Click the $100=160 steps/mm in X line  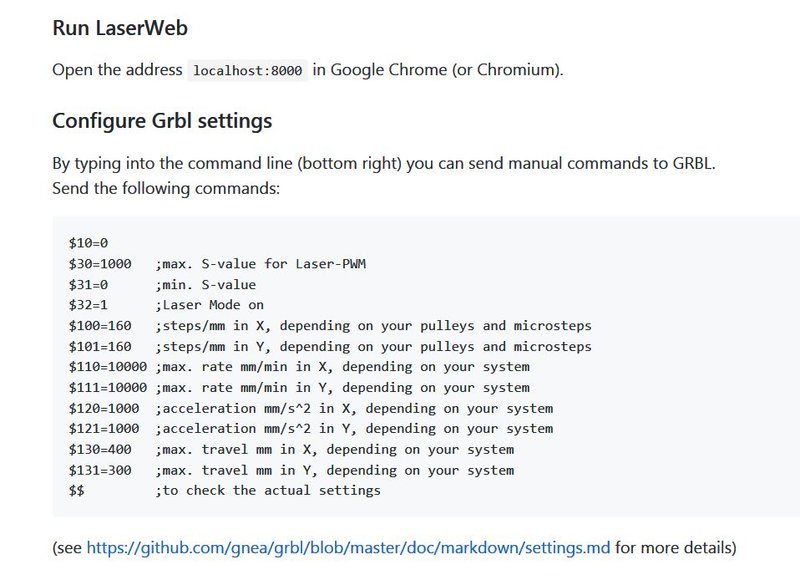point(330,325)
